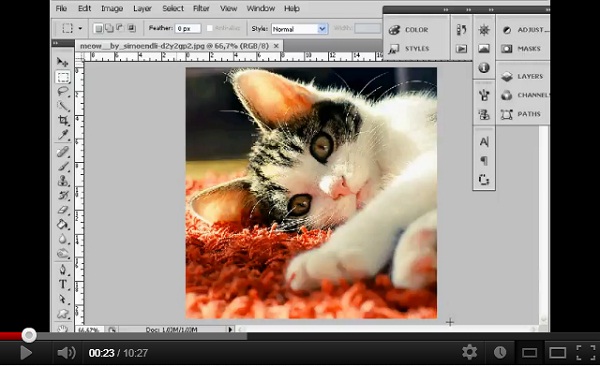
Task: Toggle the Anti-alias checkbox
Action: [210, 28]
